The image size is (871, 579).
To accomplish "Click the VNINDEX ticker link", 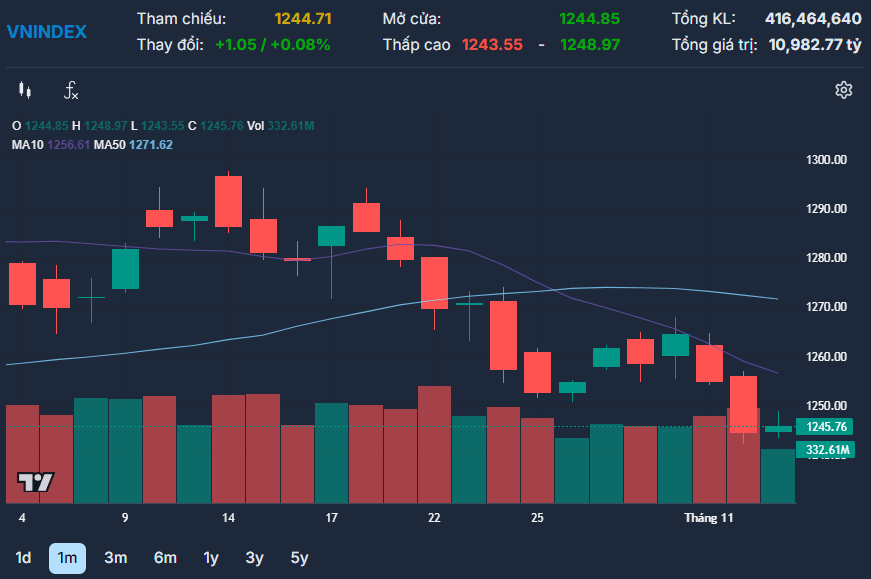I will click(x=47, y=32).
